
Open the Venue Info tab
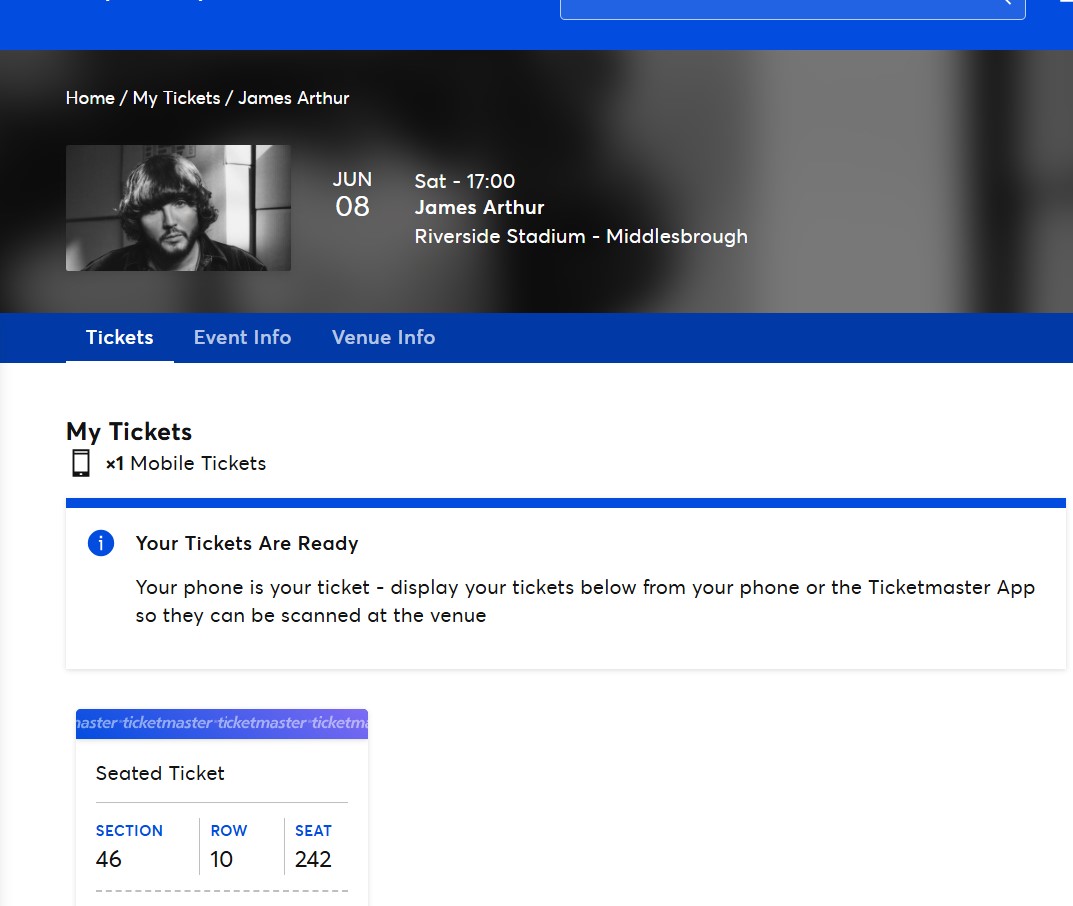pyautogui.click(x=383, y=338)
